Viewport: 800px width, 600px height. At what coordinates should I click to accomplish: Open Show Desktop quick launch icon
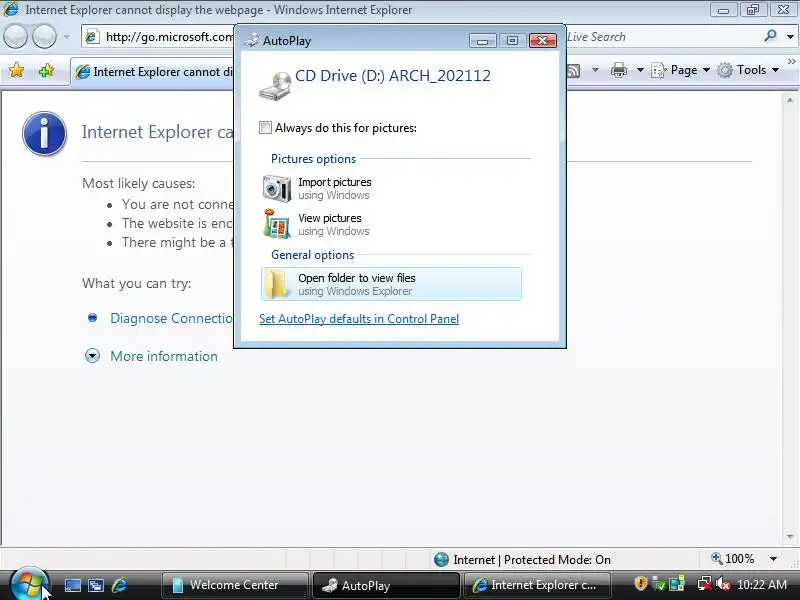(72, 585)
